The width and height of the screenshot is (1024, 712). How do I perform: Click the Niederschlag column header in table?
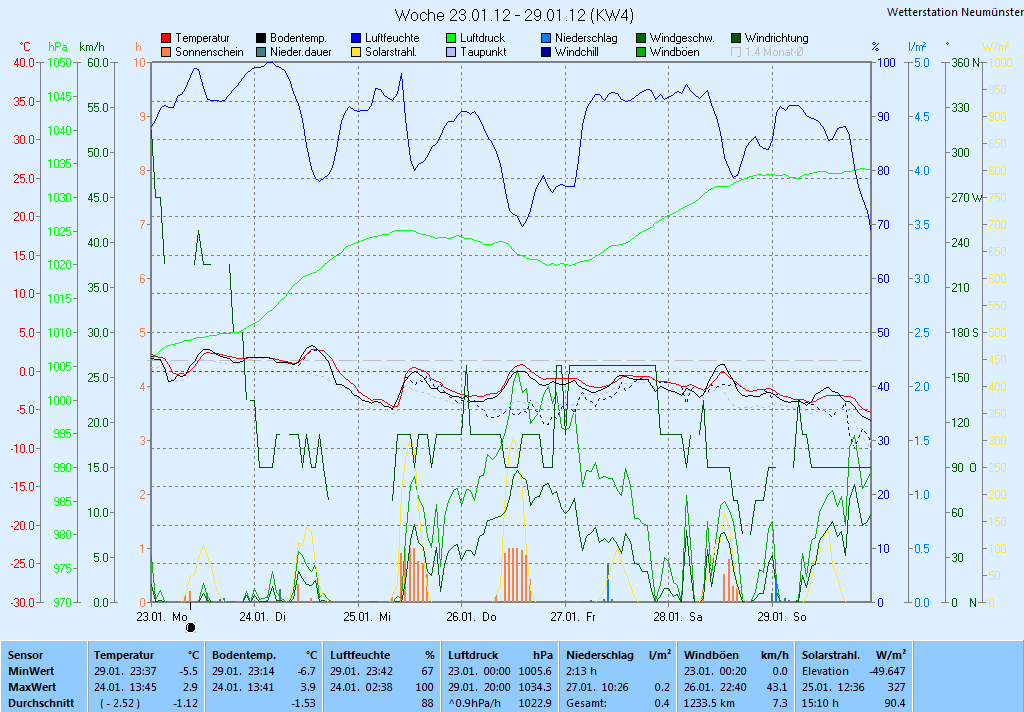coord(600,655)
